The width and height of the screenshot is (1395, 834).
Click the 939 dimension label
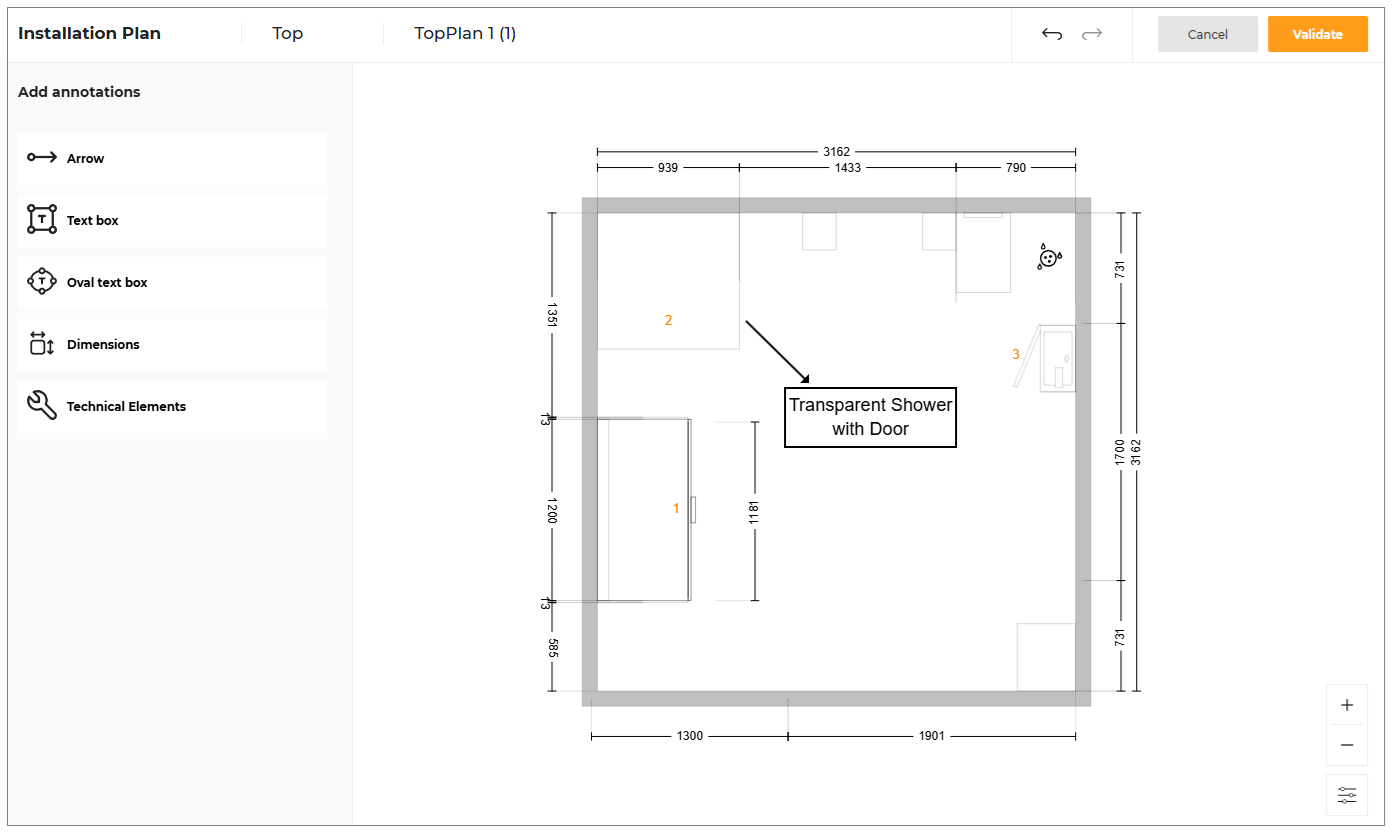[x=668, y=168]
